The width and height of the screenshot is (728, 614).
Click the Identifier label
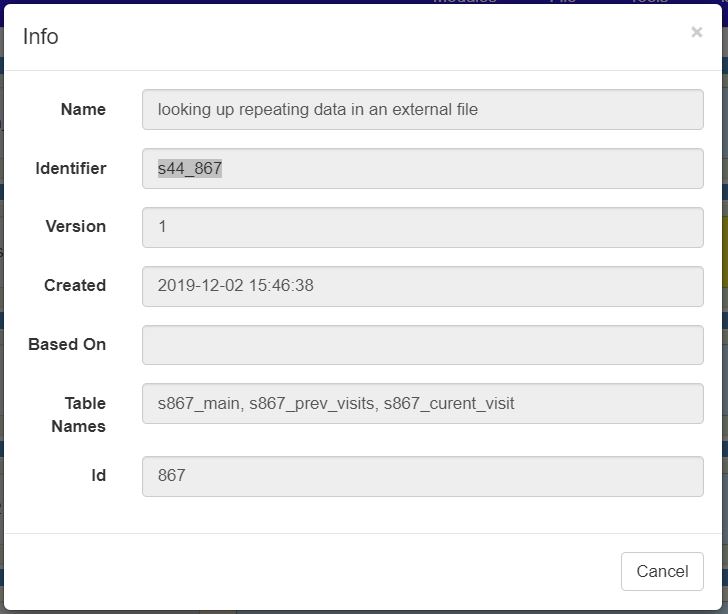click(x=70, y=169)
